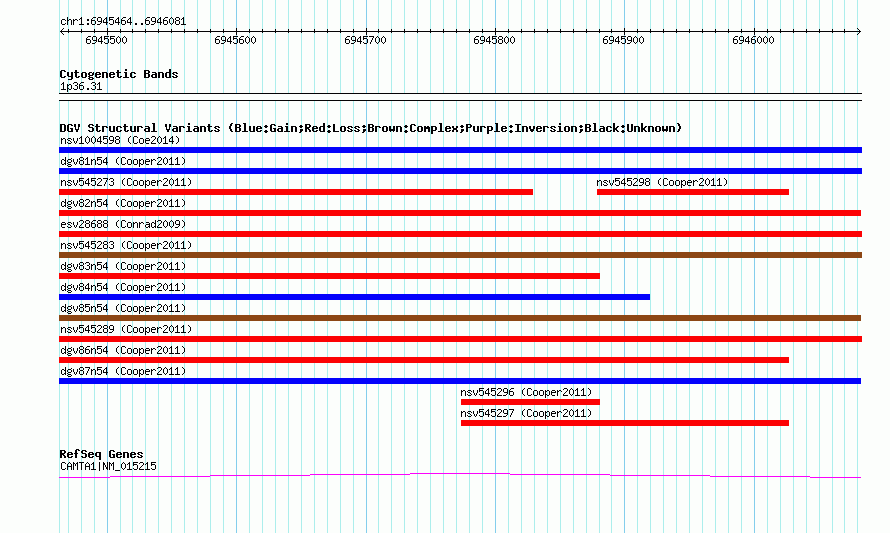Open nsv545297 (Cooper2011) variant label

coord(526,413)
